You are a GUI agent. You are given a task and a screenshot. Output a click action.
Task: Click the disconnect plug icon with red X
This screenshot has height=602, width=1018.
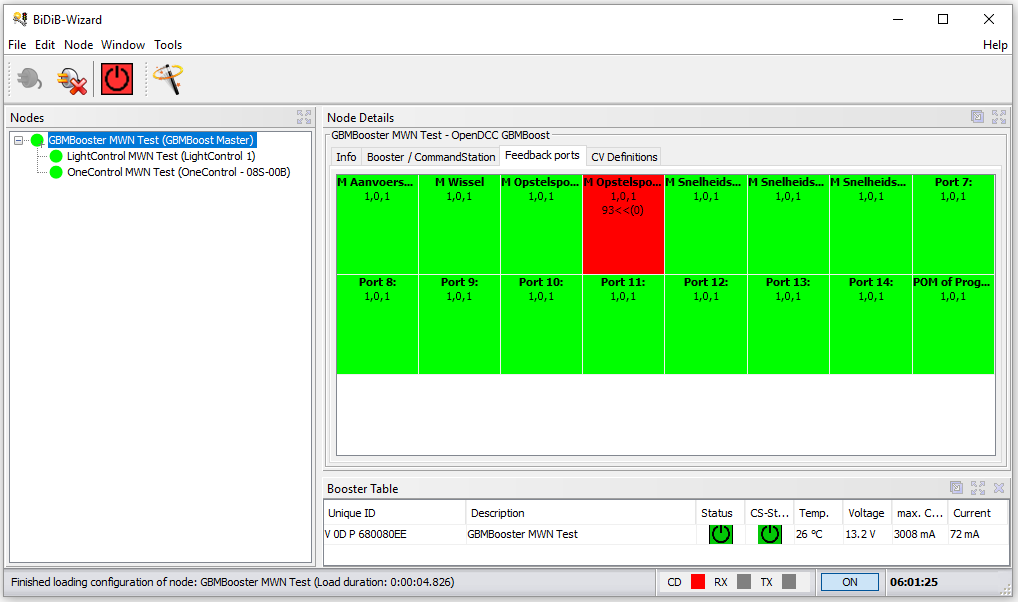[72, 80]
